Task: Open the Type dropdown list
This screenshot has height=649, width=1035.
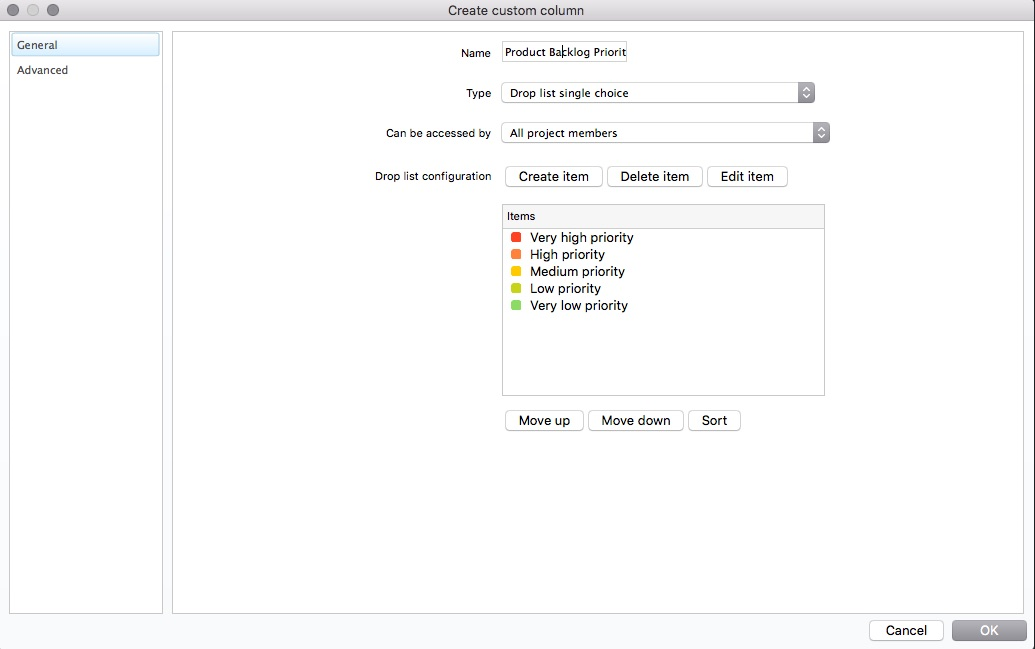Action: tap(658, 93)
